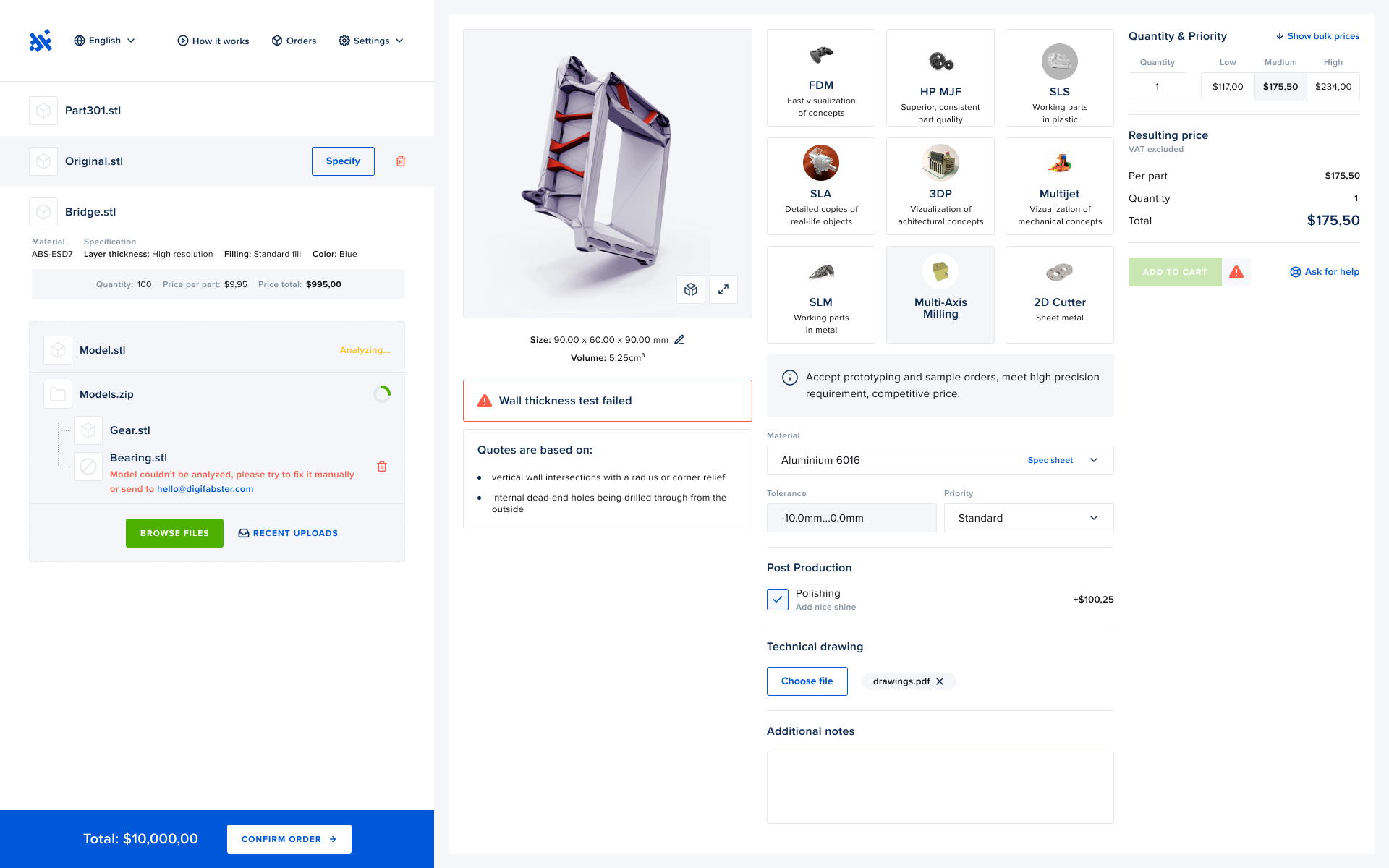Select the SLA technology card

coord(820,186)
